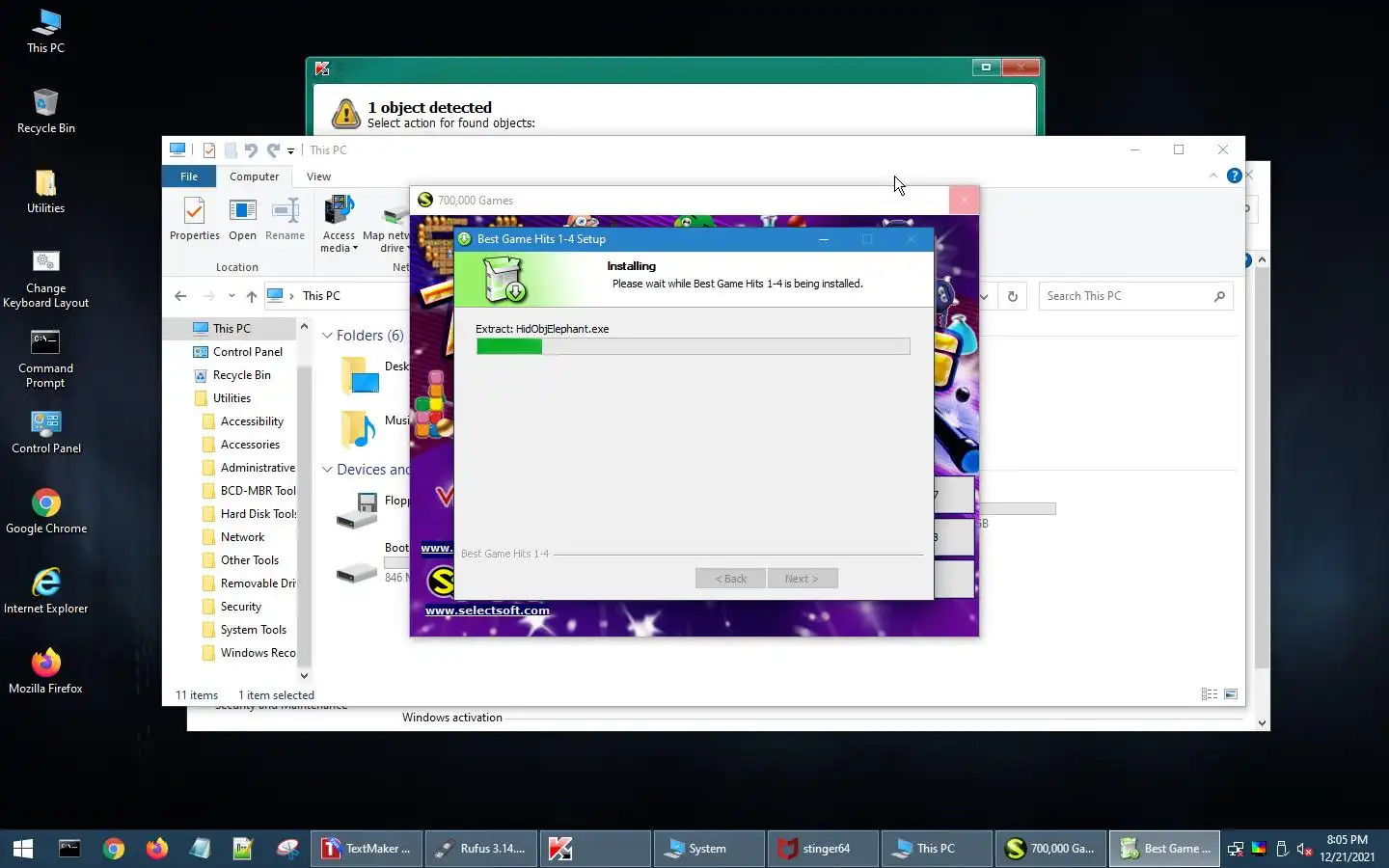Click Properties icon in Explorer ribbon
Image resolution: width=1389 pixels, height=868 pixels.
coord(195,219)
